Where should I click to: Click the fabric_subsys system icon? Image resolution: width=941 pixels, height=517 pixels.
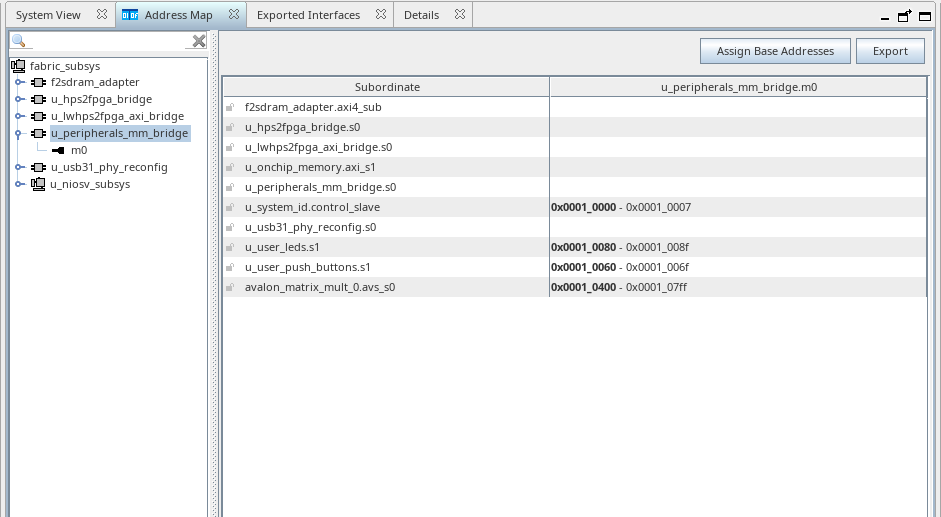(19, 66)
